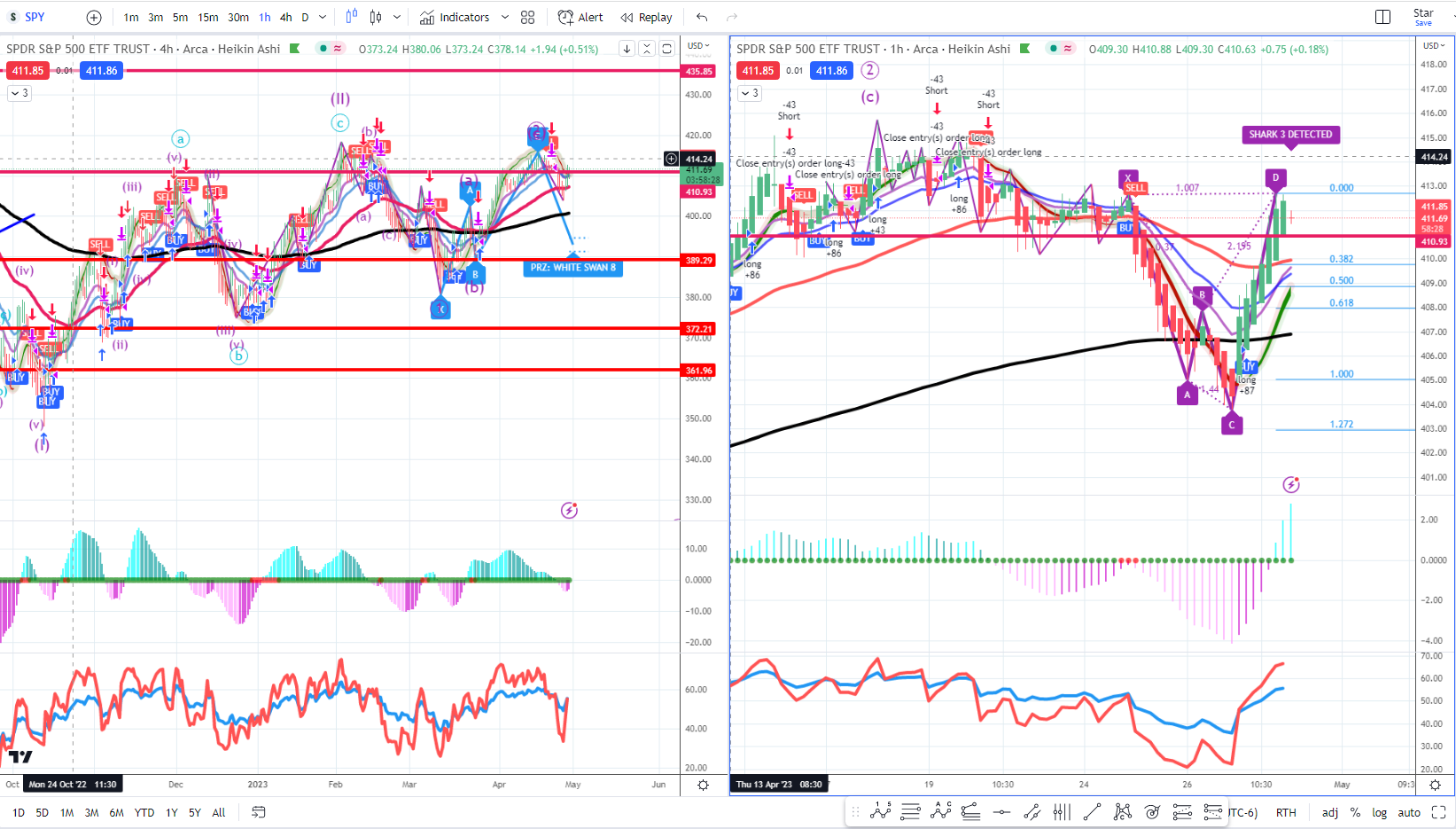Expand left chart indicator legend showing 3
This screenshot has width=1456, height=829.
(x=19, y=93)
